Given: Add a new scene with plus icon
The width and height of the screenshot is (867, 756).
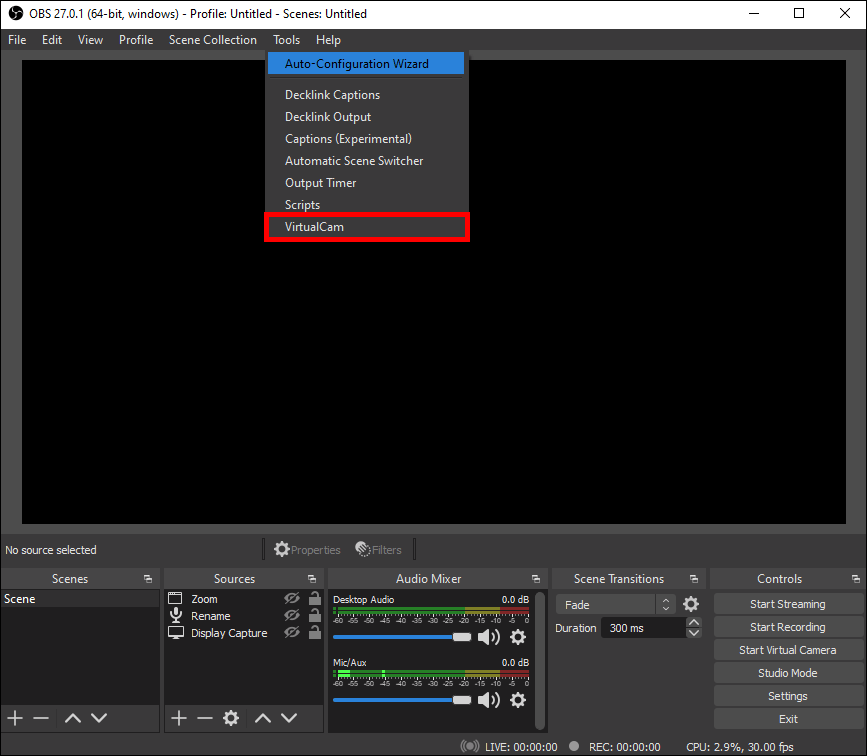Looking at the screenshot, I should coord(14,717).
